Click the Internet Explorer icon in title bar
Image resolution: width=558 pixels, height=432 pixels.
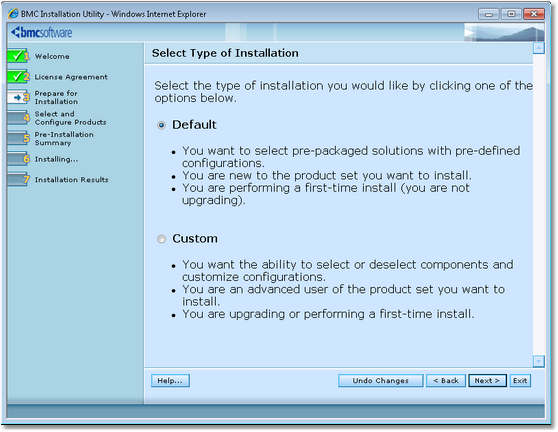(x=13, y=14)
